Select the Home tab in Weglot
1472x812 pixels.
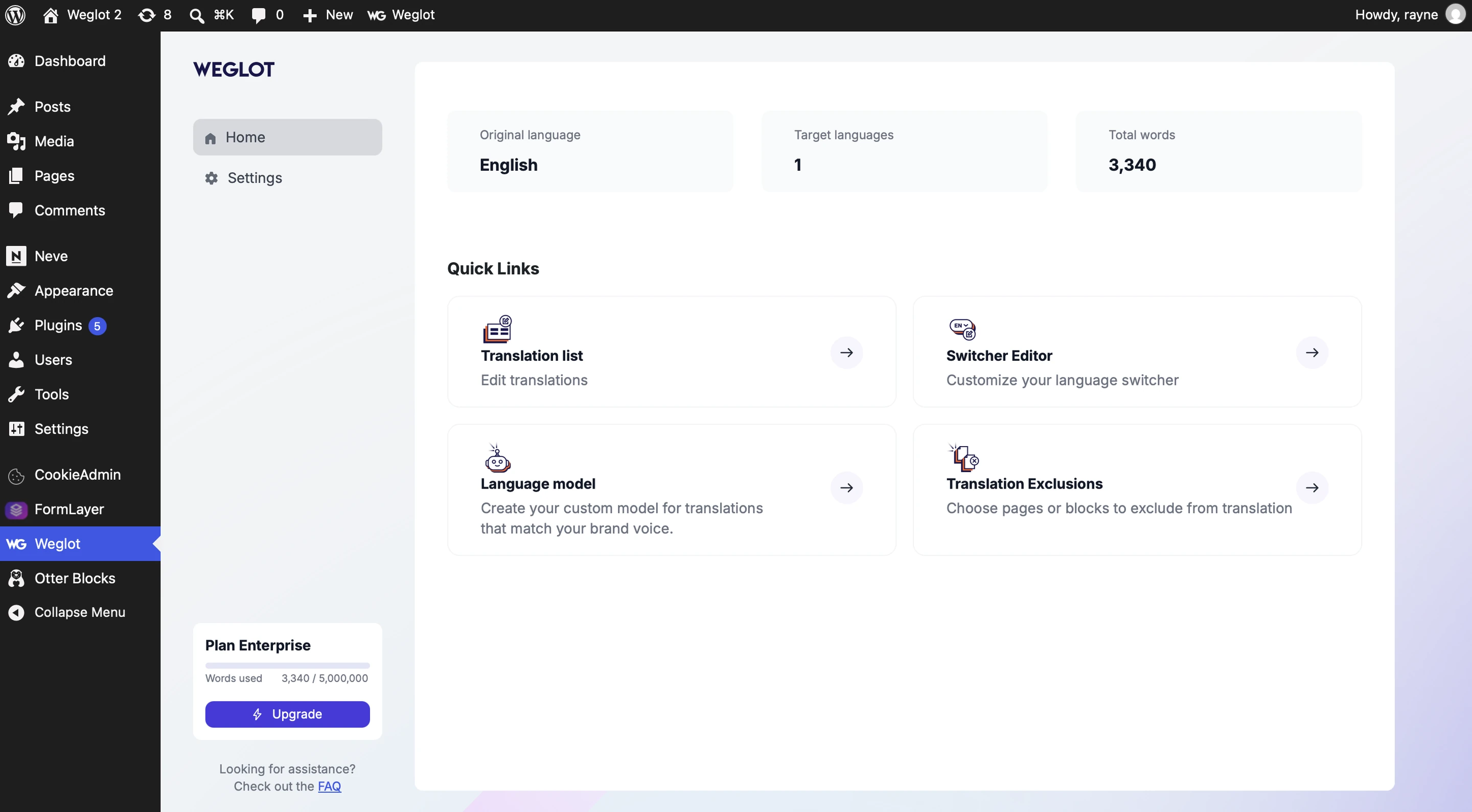287,137
